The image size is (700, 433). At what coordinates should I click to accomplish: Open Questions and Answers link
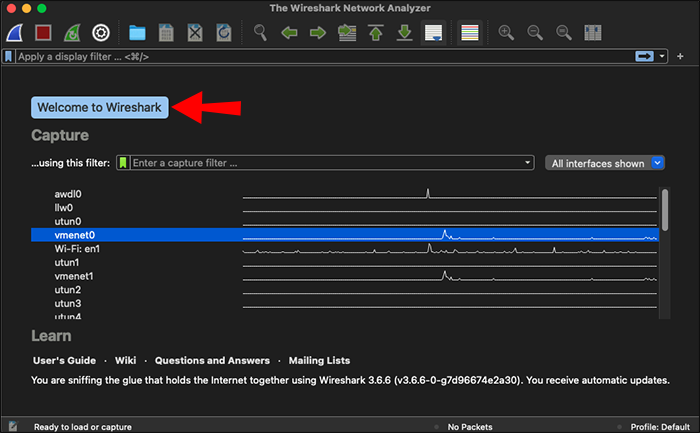pyautogui.click(x=212, y=360)
